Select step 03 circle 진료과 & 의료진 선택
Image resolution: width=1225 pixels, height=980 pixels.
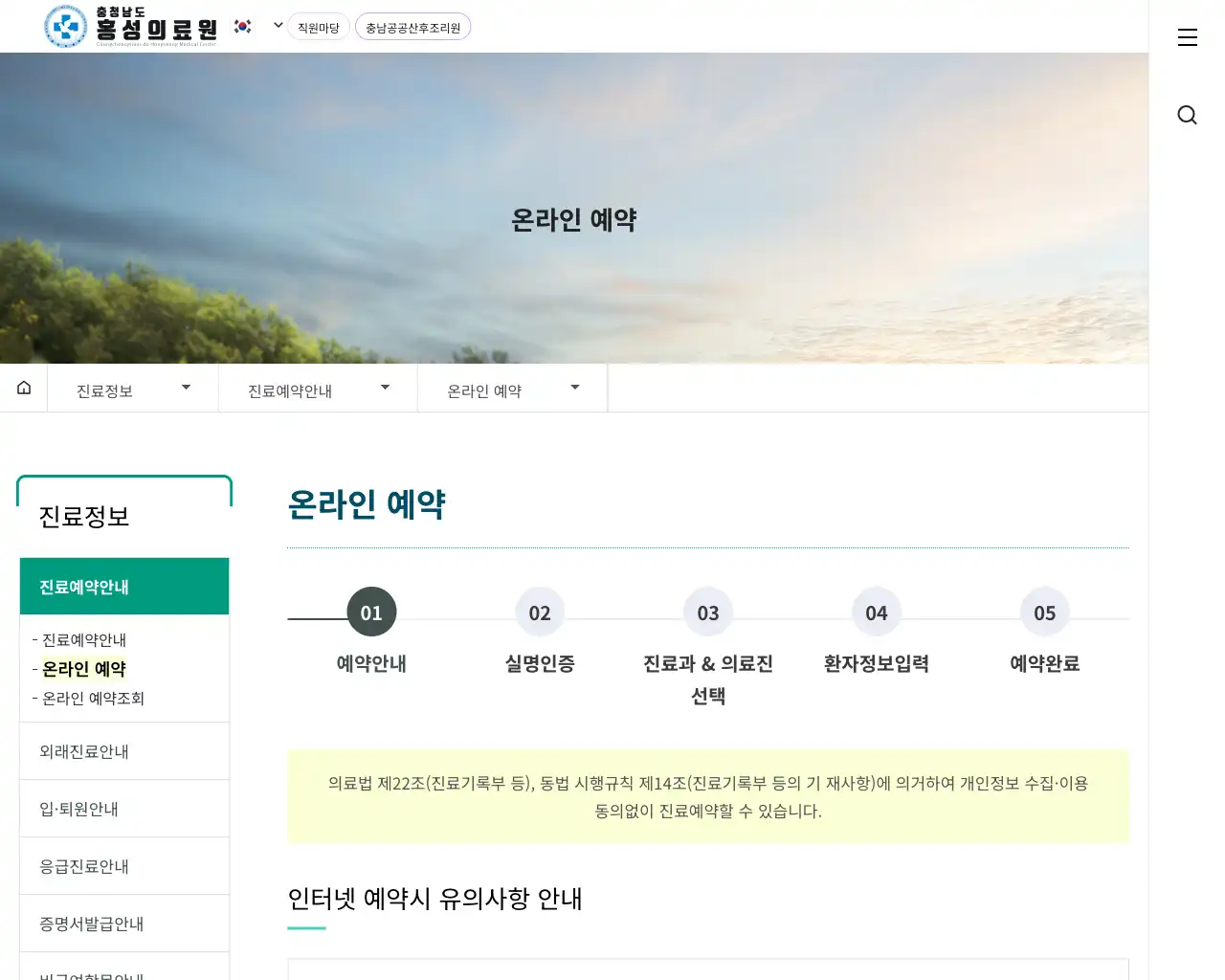click(x=708, y=612)
